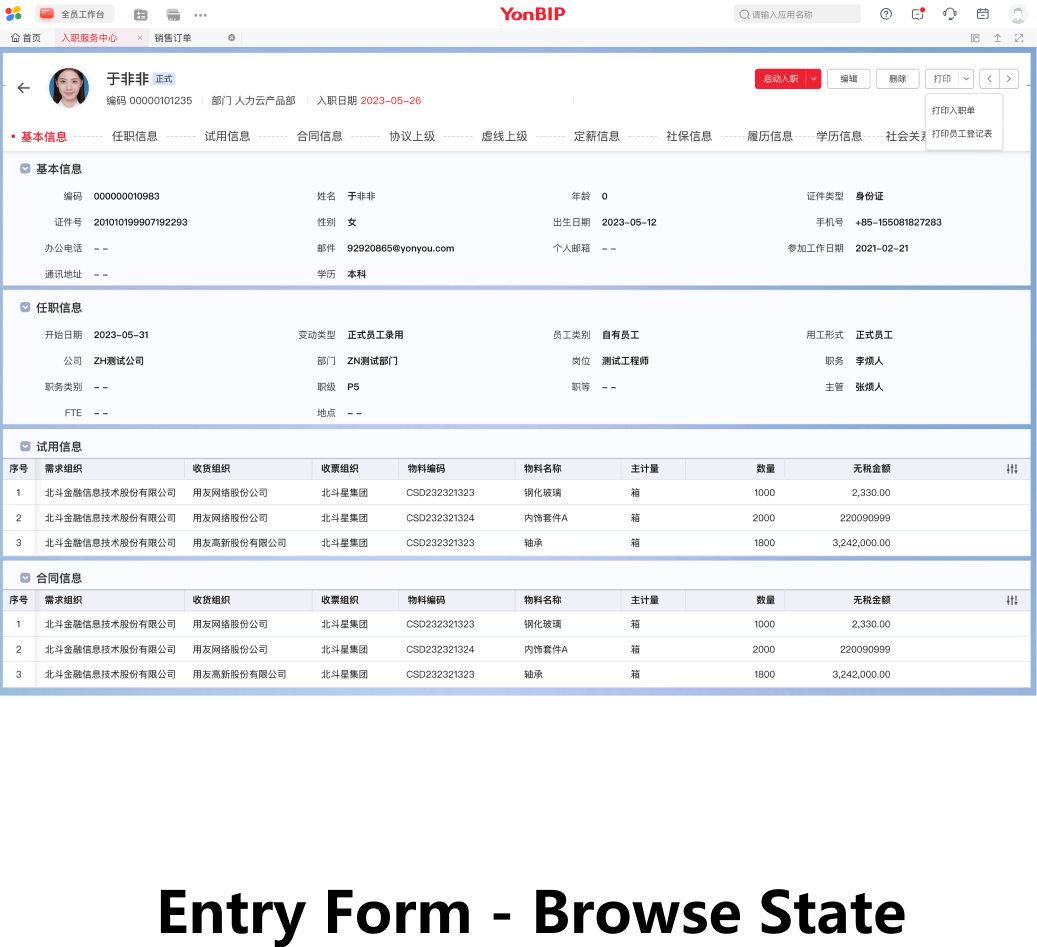Click the user avatar icon at top right
This screenshot has width=1037, height=947.
(x=1018, y=14)
